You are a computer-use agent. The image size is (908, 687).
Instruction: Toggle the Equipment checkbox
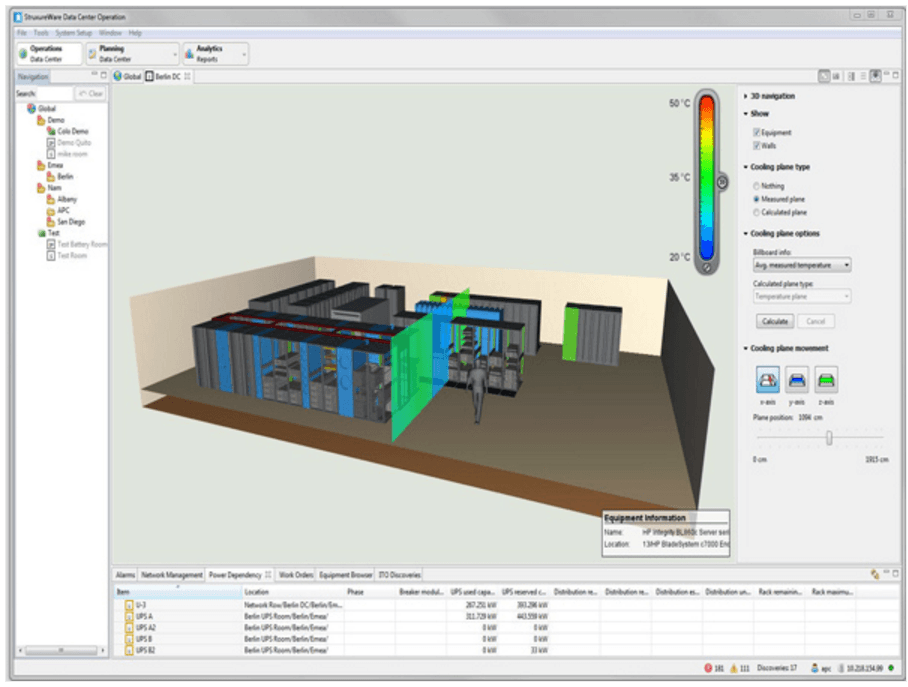[x=756, y=132]
